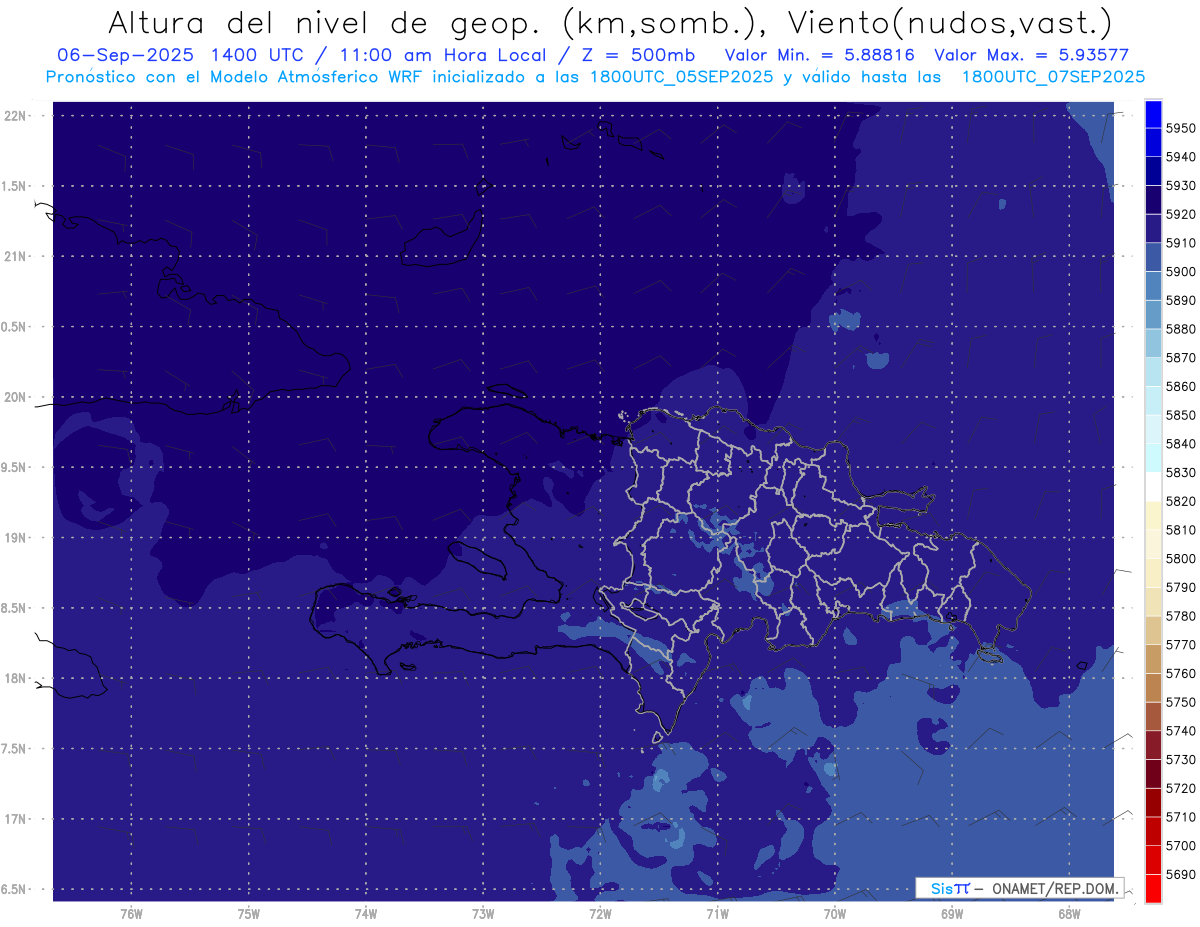1200x927 pixels.
Task: Pick the pale yellow swatch between 5810 and 5820
Action: pyautogui.click(x=1152, y=515)
